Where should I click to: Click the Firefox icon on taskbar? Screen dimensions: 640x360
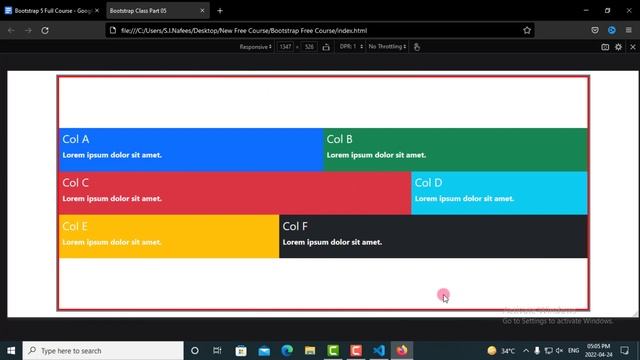tap(402, 351)
